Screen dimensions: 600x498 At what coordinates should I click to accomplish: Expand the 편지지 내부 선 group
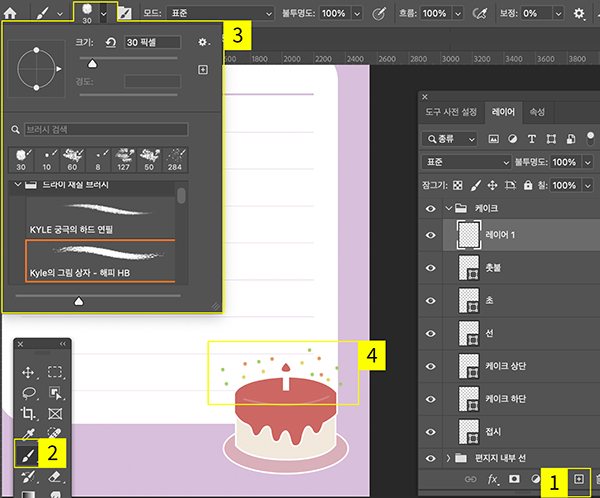click(x=448, y=457)
